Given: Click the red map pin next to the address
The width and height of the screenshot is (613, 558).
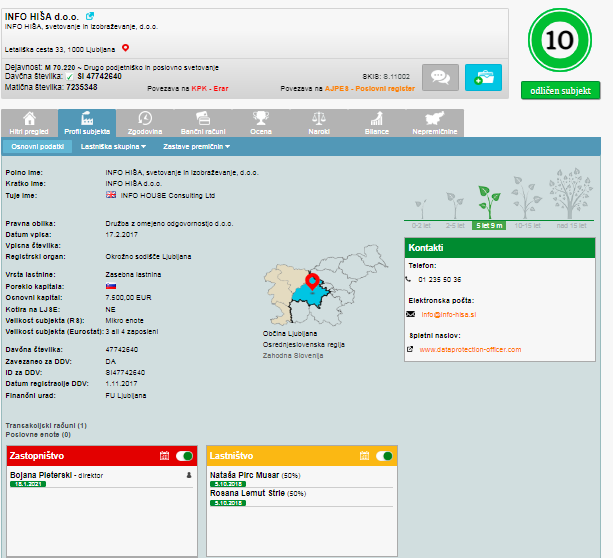Looking at the screenshot, I should (126, 48).
